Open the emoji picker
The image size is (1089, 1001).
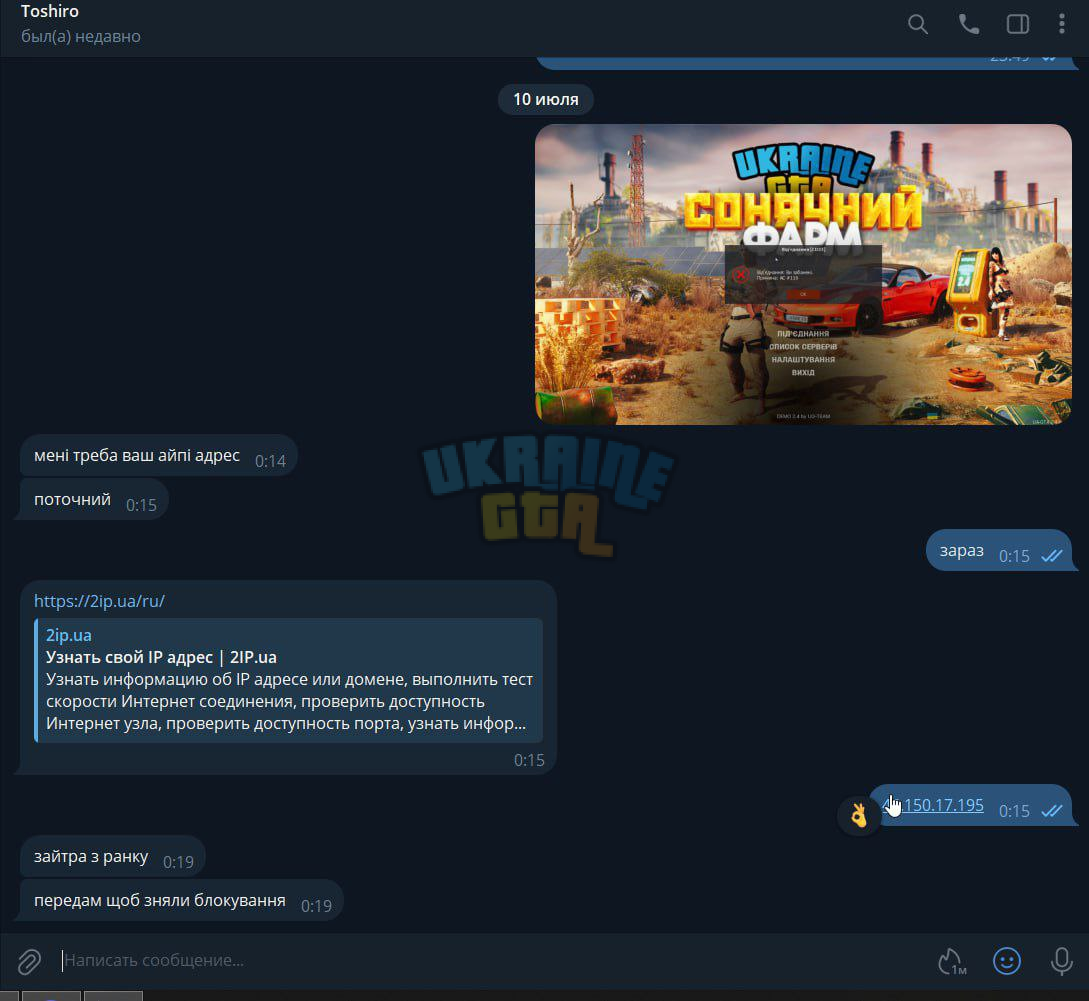tap(1006, 961)
